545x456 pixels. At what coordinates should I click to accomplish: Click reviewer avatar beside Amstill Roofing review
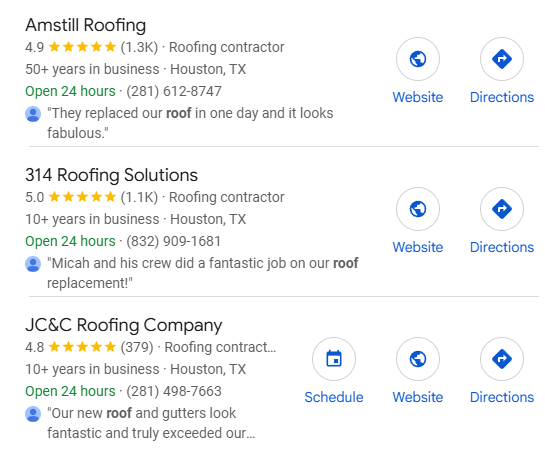click(x=33, y=114)
